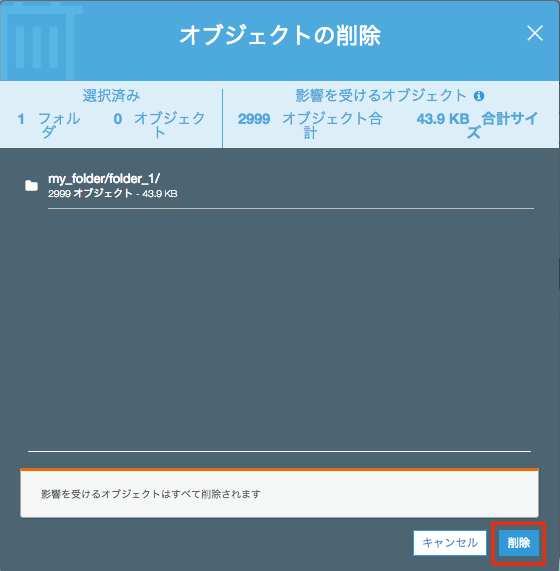560x571 pixels.
Task: Cancel deletion via the キャンセル button
Action: tap(450, 543)
